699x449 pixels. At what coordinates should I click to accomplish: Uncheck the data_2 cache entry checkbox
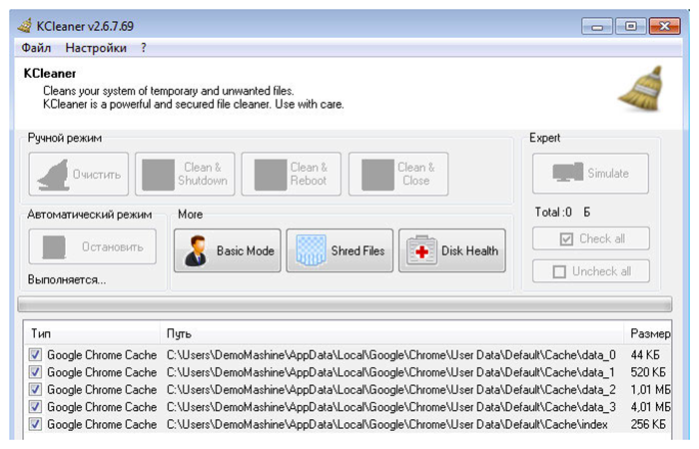coord(35,390)
